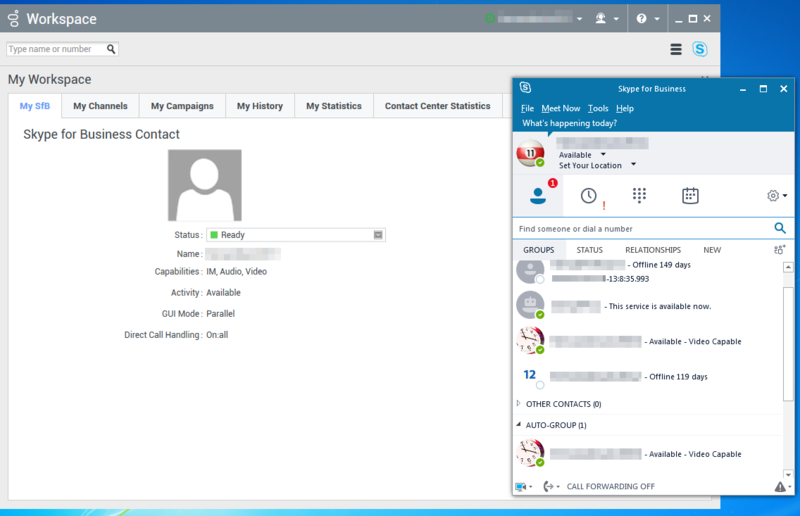Select the My Statistics tab

tap(334, 106)
